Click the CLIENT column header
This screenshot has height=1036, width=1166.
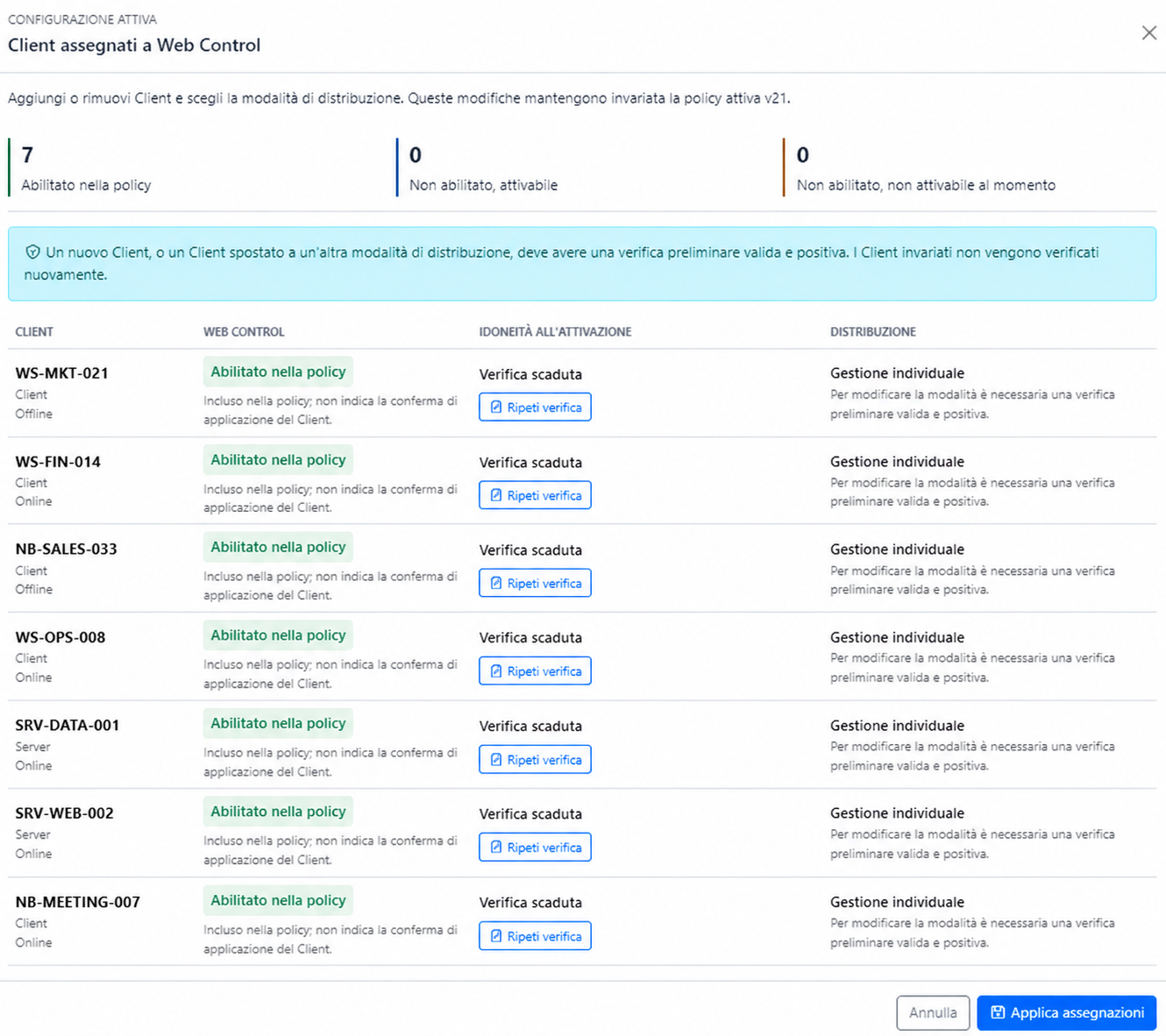pos(34,332)
